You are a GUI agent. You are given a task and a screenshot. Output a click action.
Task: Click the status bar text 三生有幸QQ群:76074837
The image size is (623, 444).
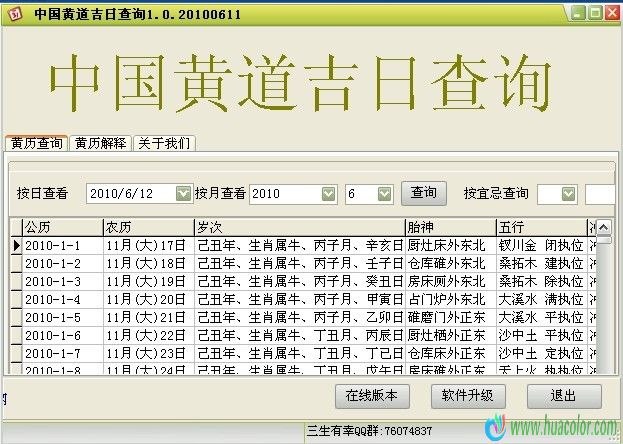point(370,431)
